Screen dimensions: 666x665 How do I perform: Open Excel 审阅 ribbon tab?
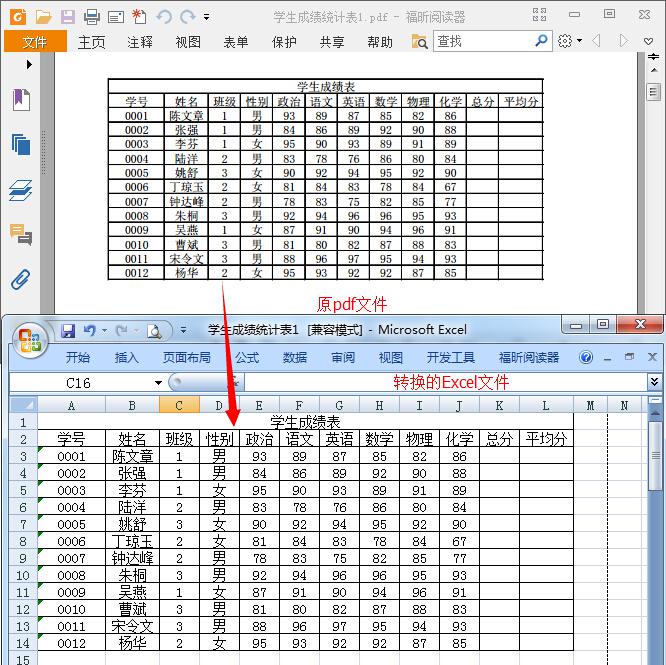343,358
